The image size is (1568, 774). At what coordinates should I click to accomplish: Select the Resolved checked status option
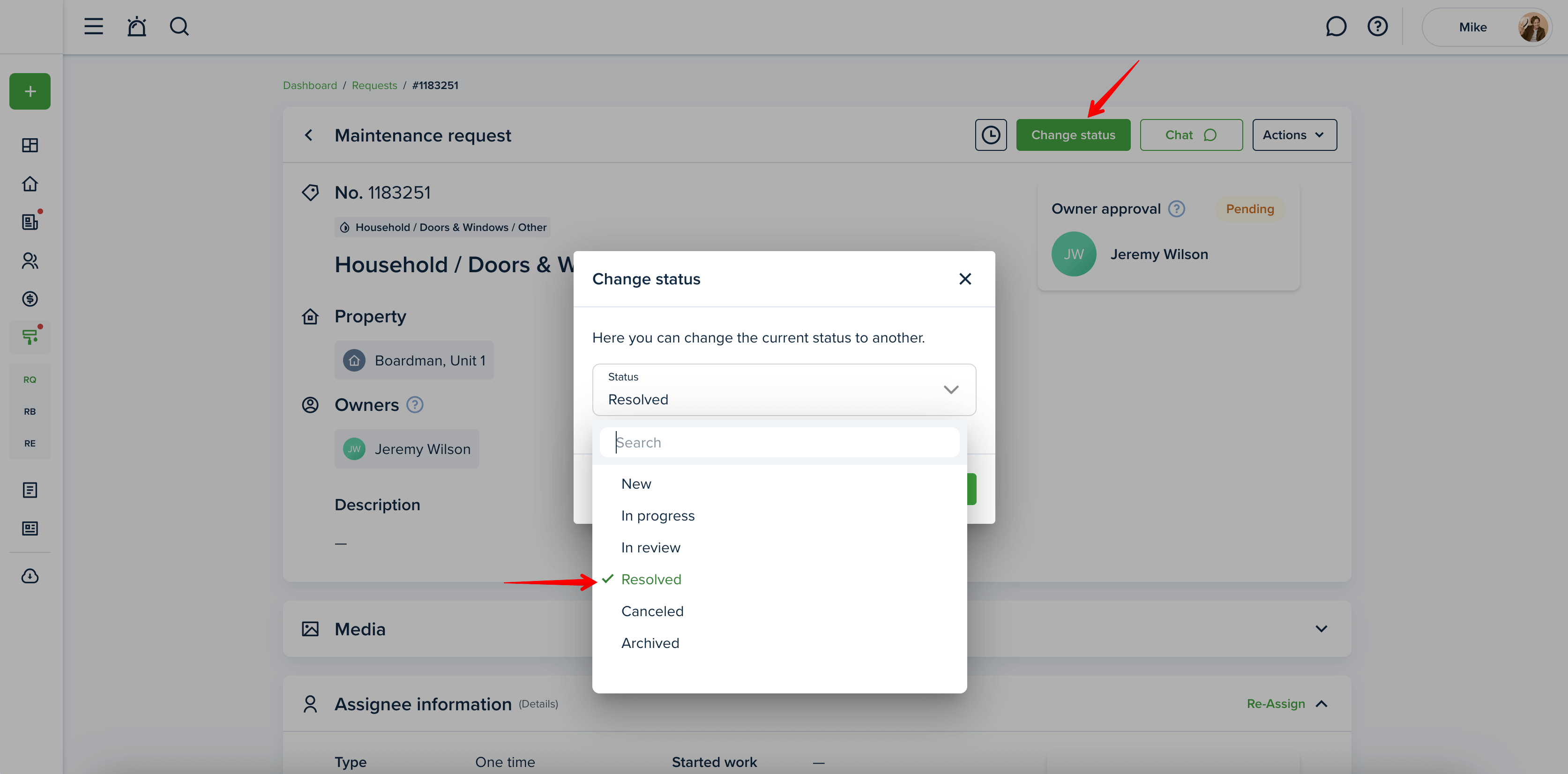pos(651,579)
